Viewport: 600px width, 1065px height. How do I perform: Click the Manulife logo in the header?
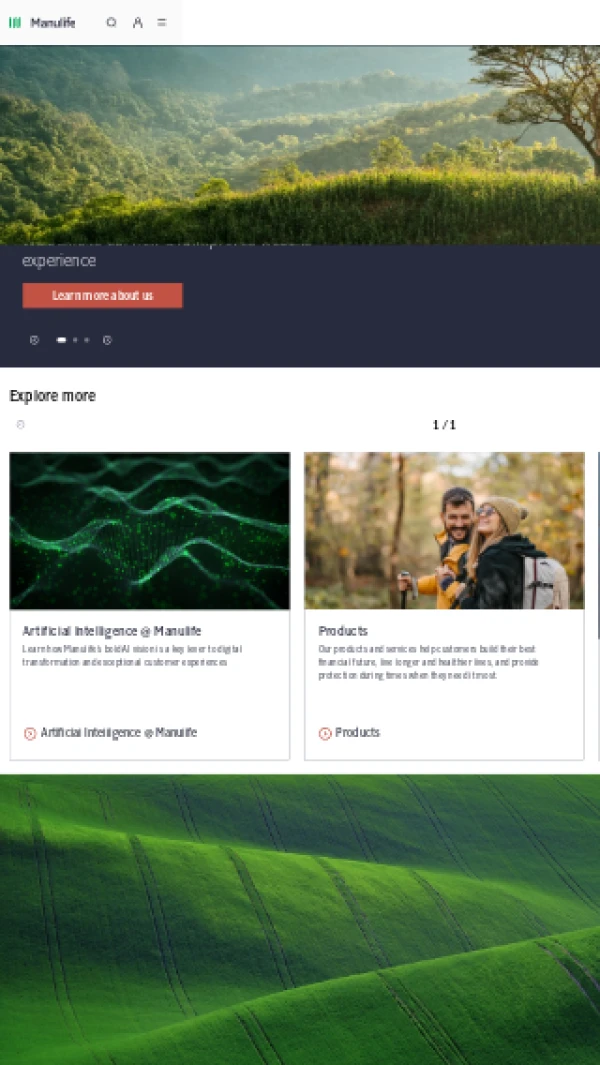click(x=42, y=22)
